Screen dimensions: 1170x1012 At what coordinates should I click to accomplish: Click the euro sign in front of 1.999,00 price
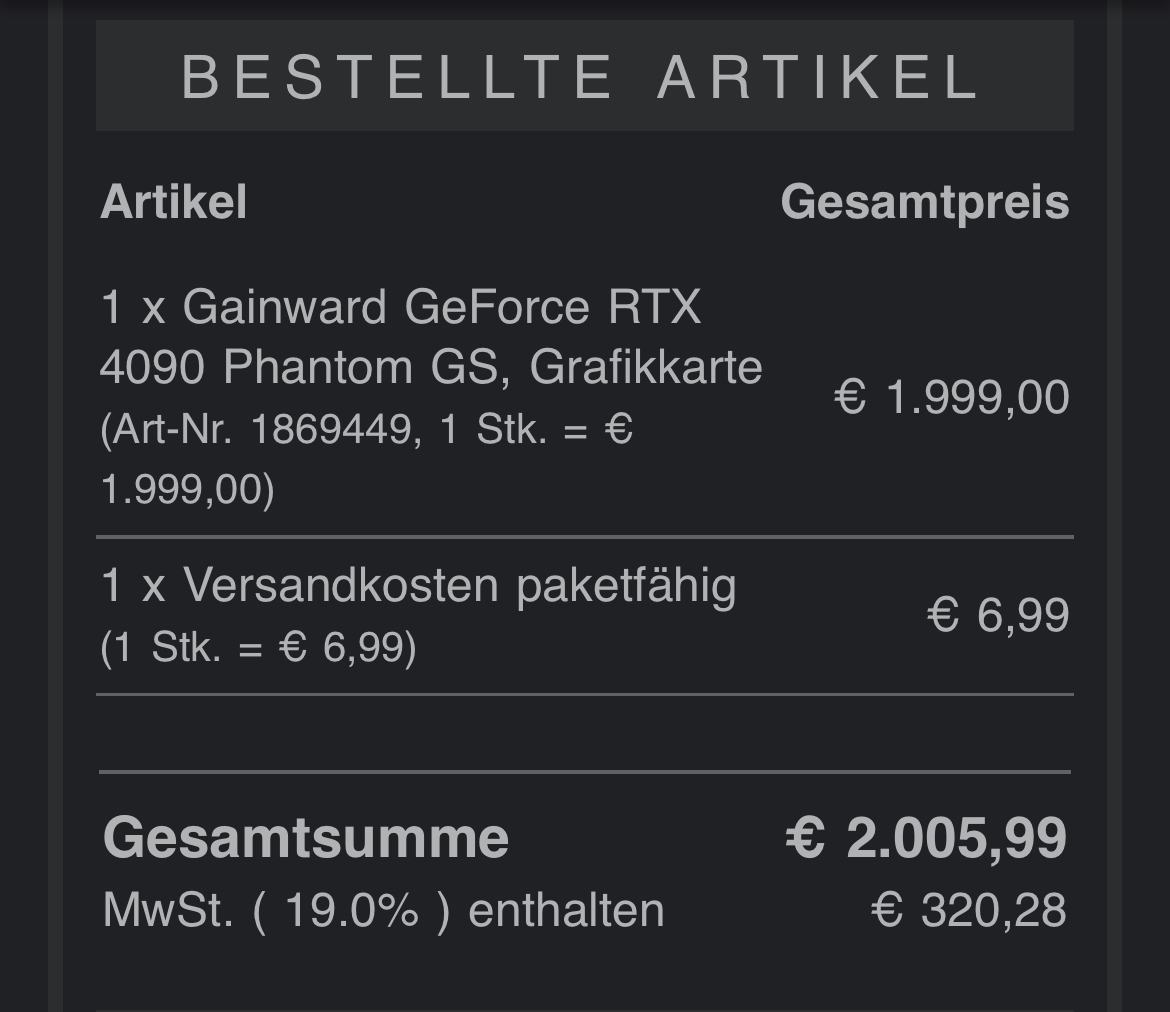pos(850,396)
